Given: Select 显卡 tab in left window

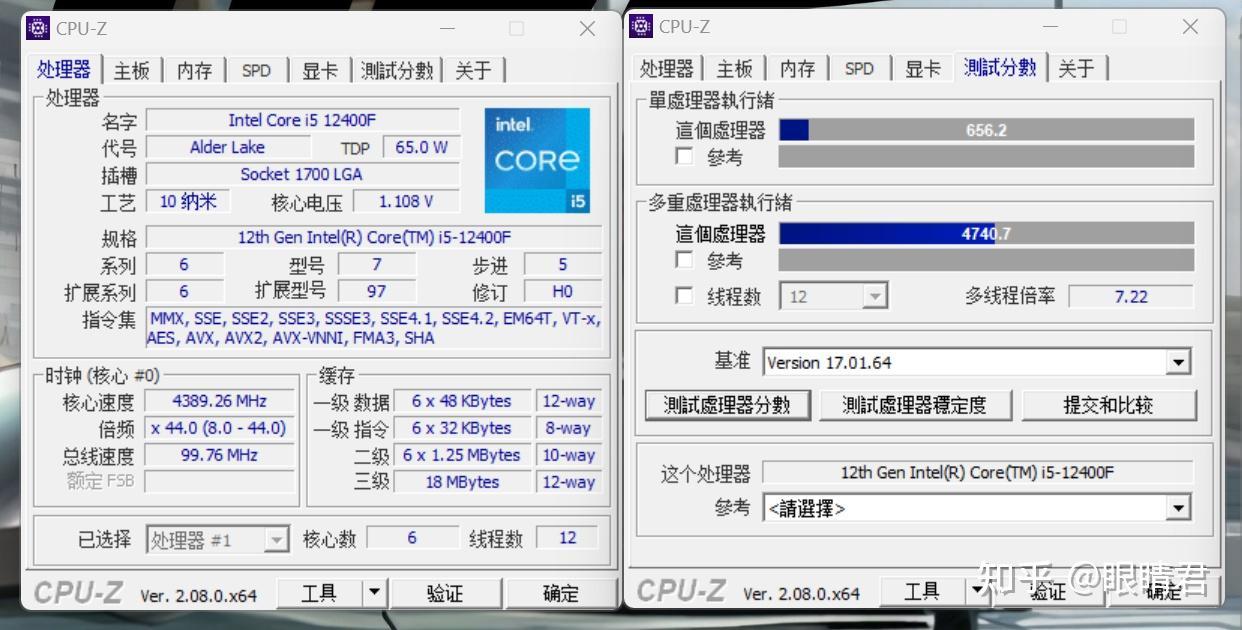Looking at the screenshot, I should point(320,70).
